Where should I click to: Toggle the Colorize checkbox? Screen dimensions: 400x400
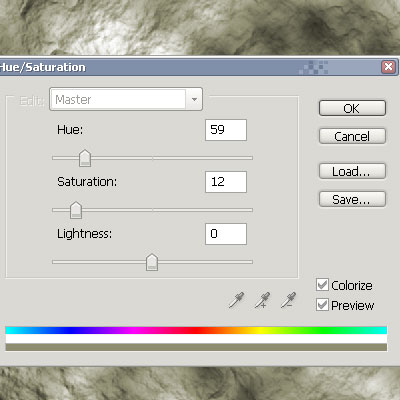pos(322,285)
